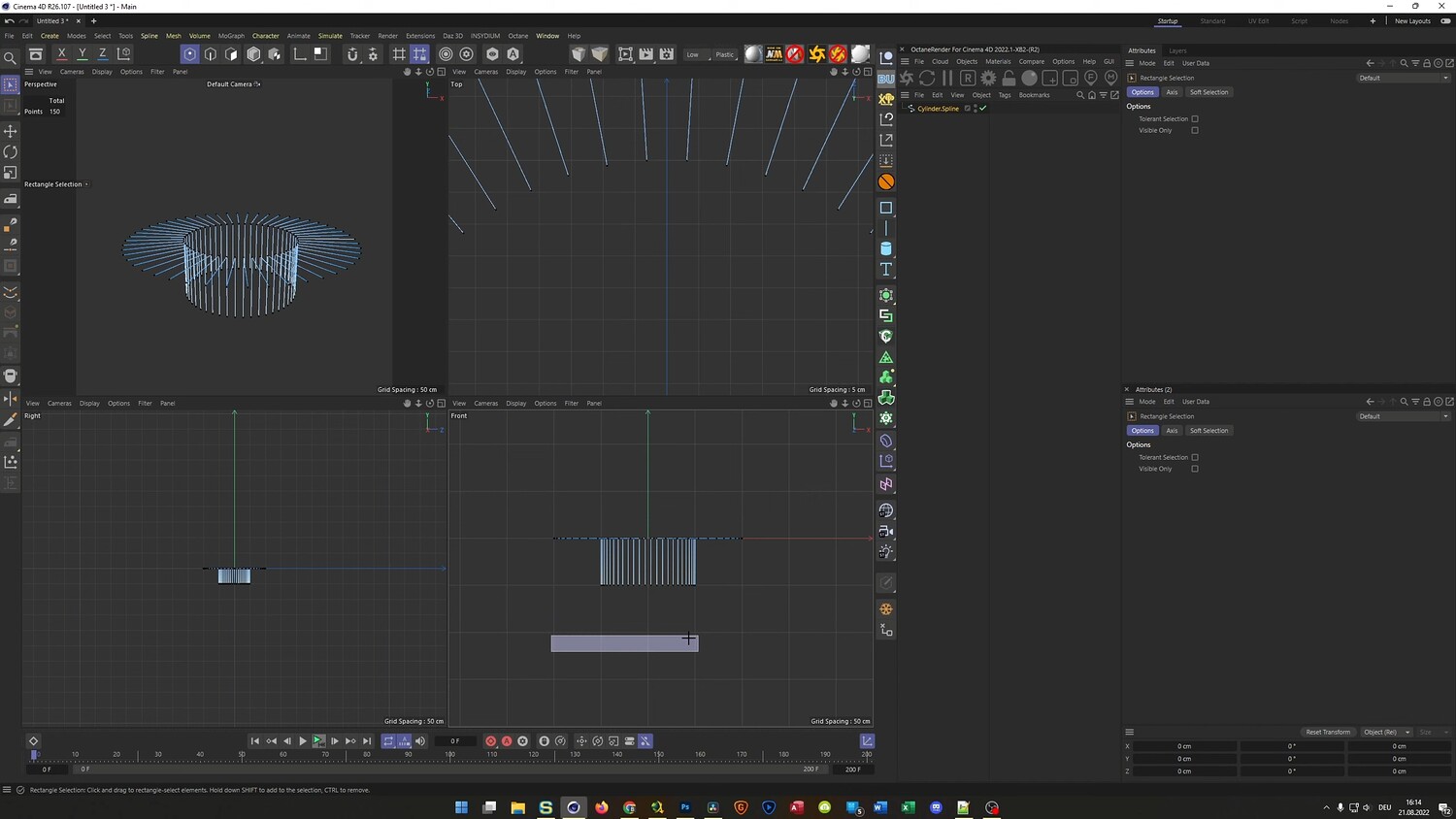This screenshot has width=1456, height=819.
Task: Open the Object (Rel) coordinate dropdown
Action: coord(1385,732)
